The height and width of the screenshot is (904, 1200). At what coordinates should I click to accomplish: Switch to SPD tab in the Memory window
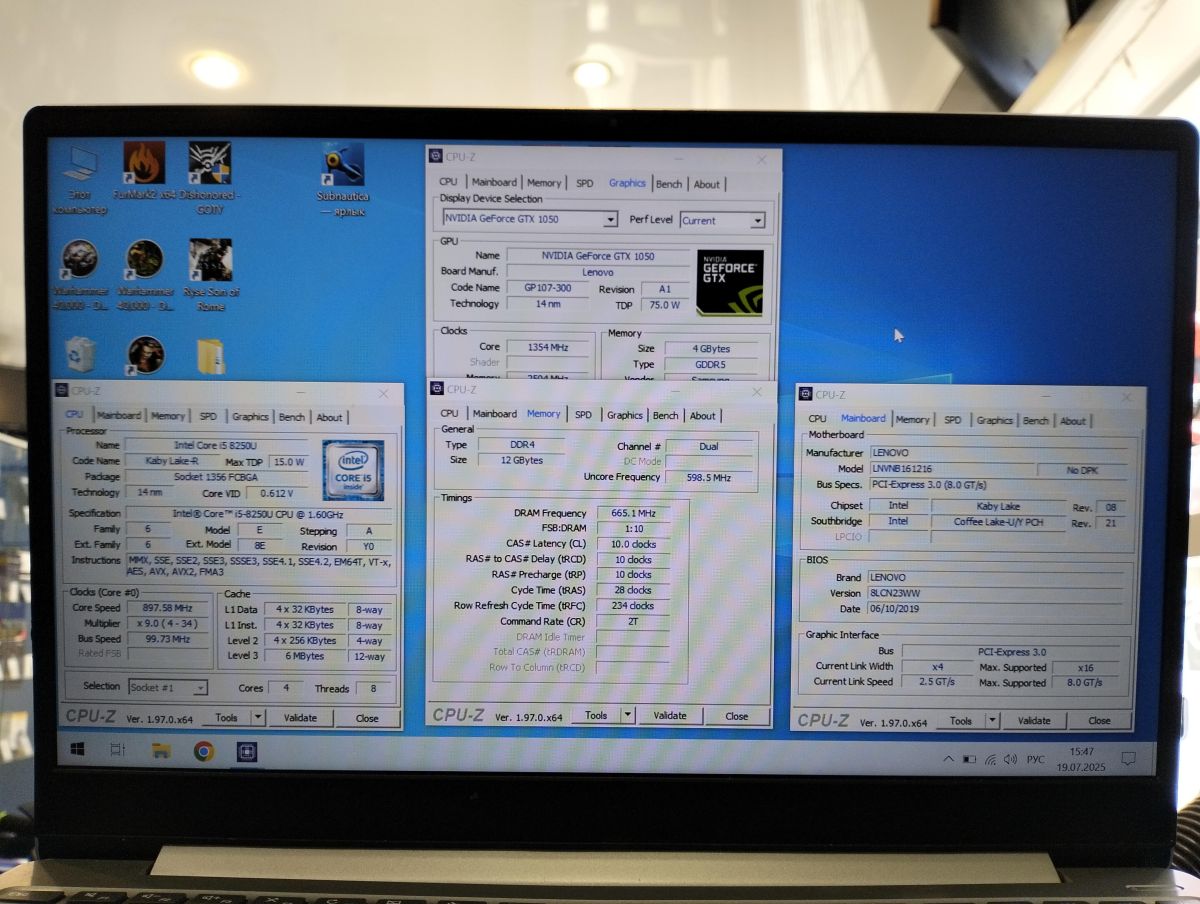(583, 414)
